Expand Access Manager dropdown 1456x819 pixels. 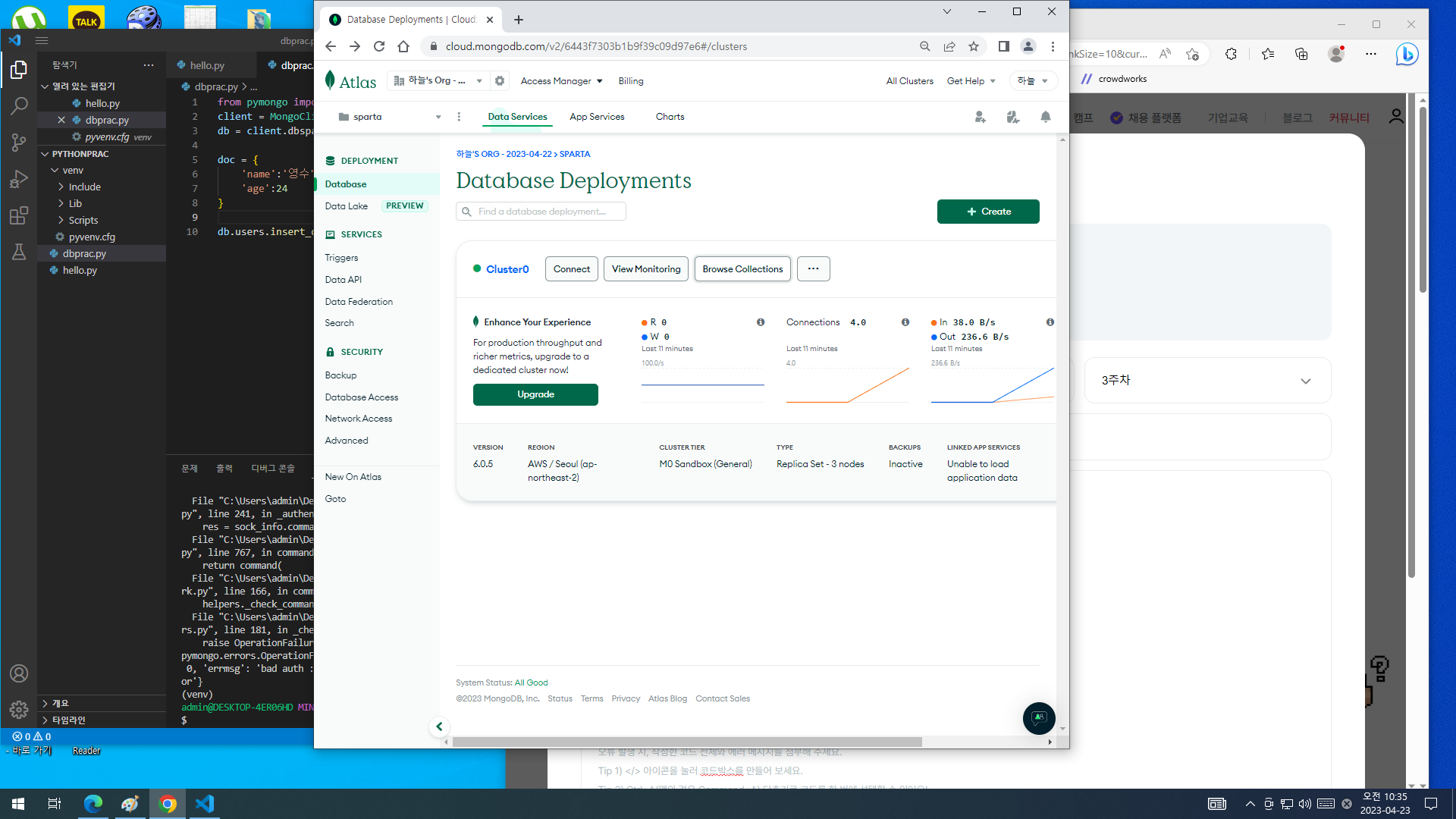pyautogui.click(x=561, y=81)
